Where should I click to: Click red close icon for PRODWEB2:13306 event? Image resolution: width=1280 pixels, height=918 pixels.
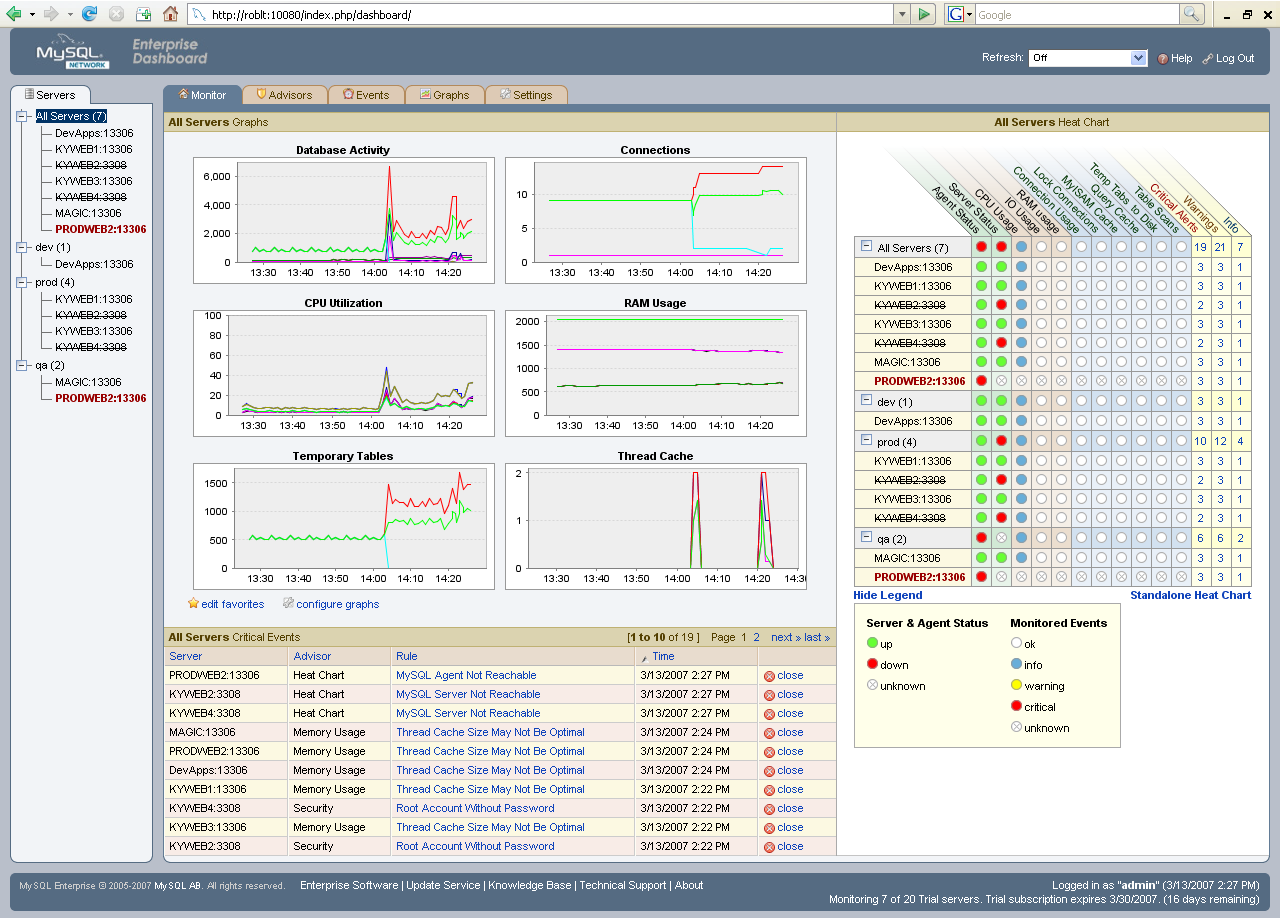(769, 676)
